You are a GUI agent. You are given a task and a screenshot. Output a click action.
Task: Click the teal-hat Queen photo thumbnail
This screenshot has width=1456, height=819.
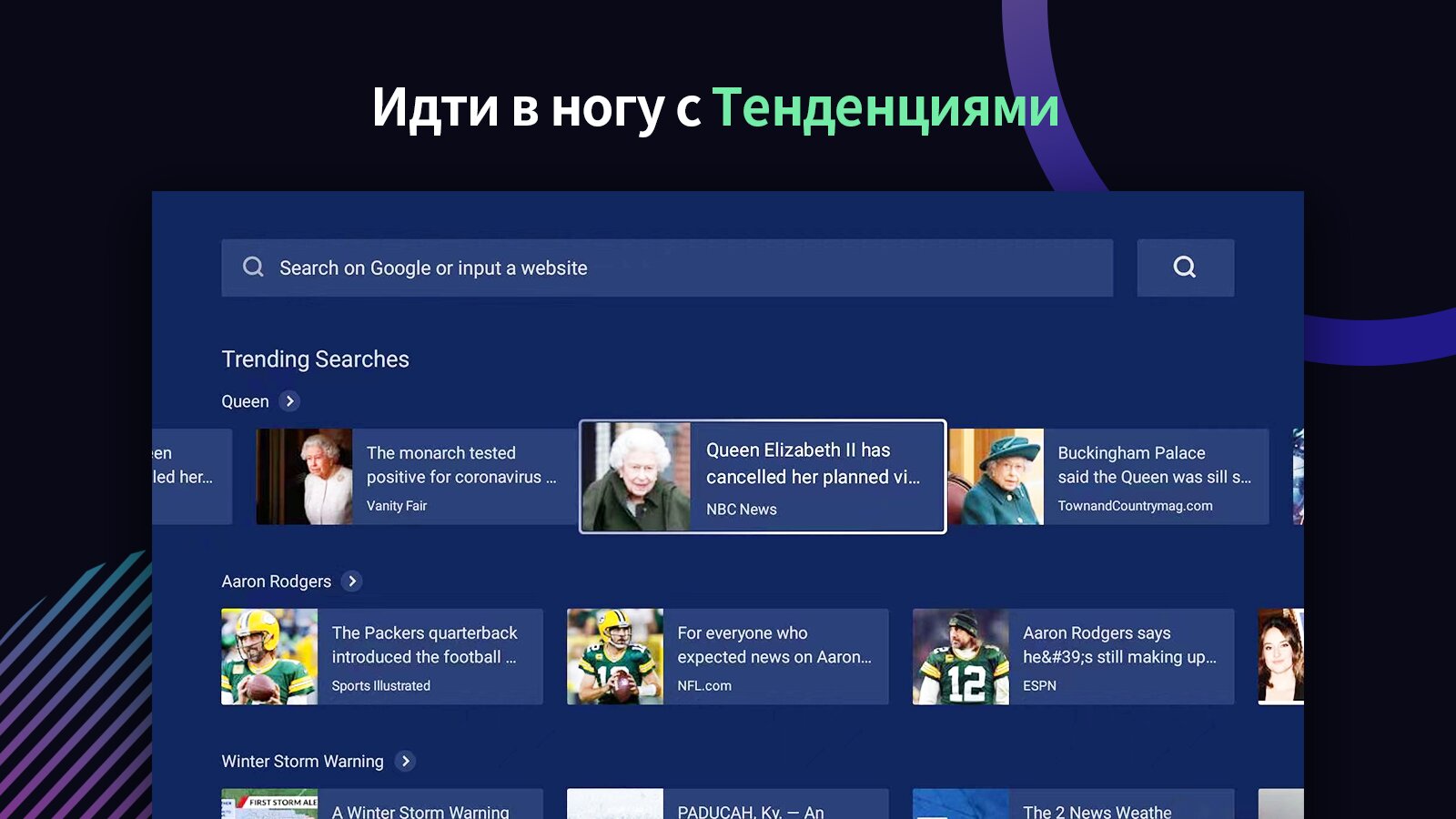(996, 477)
